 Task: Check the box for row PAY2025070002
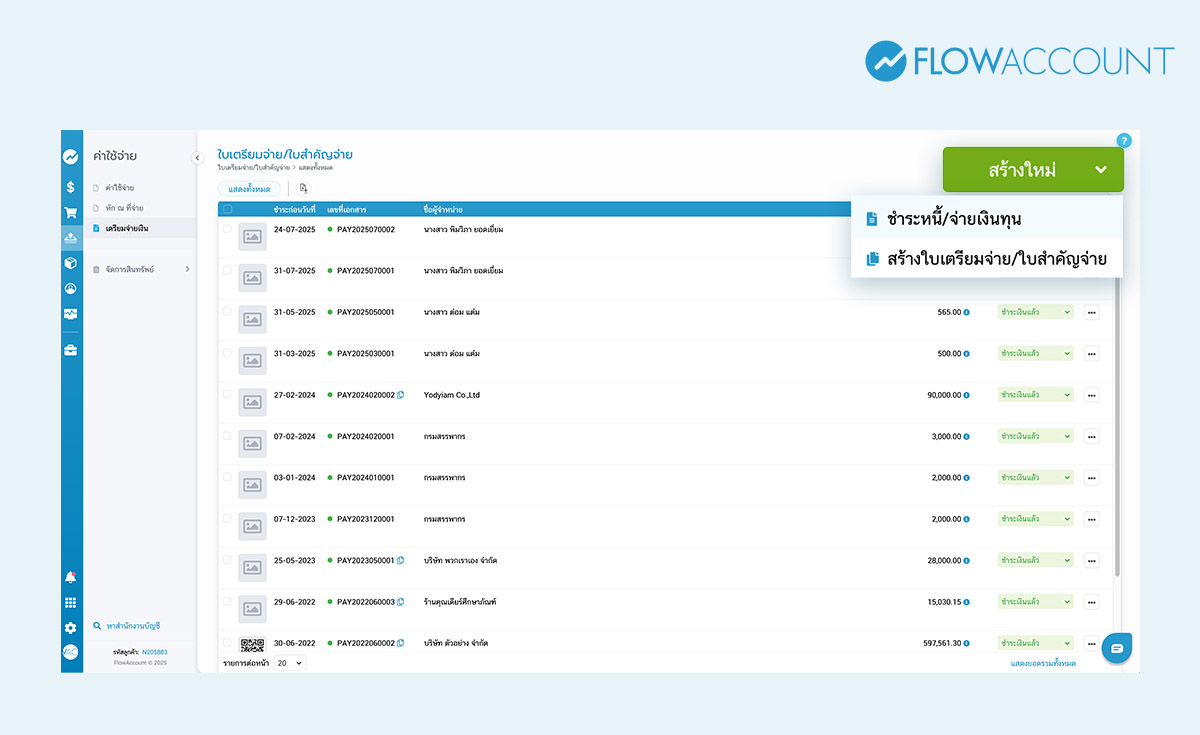pyautogui.click(x=227, y=229)
